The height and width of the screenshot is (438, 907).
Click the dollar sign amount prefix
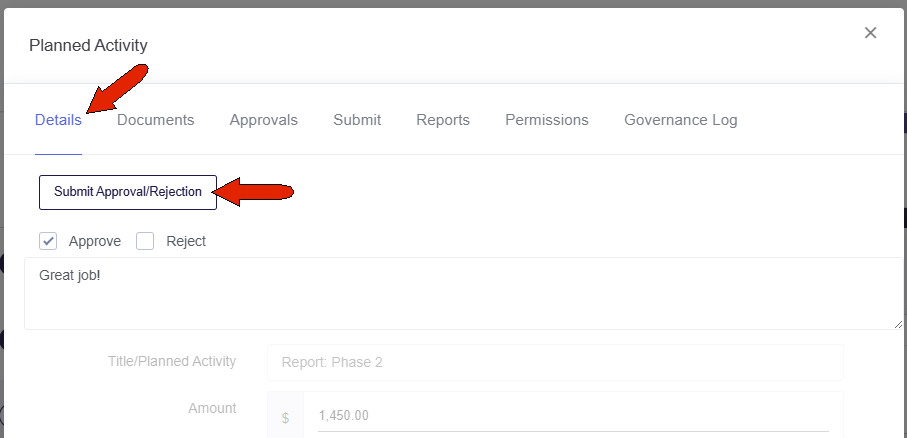click(285, 418)
